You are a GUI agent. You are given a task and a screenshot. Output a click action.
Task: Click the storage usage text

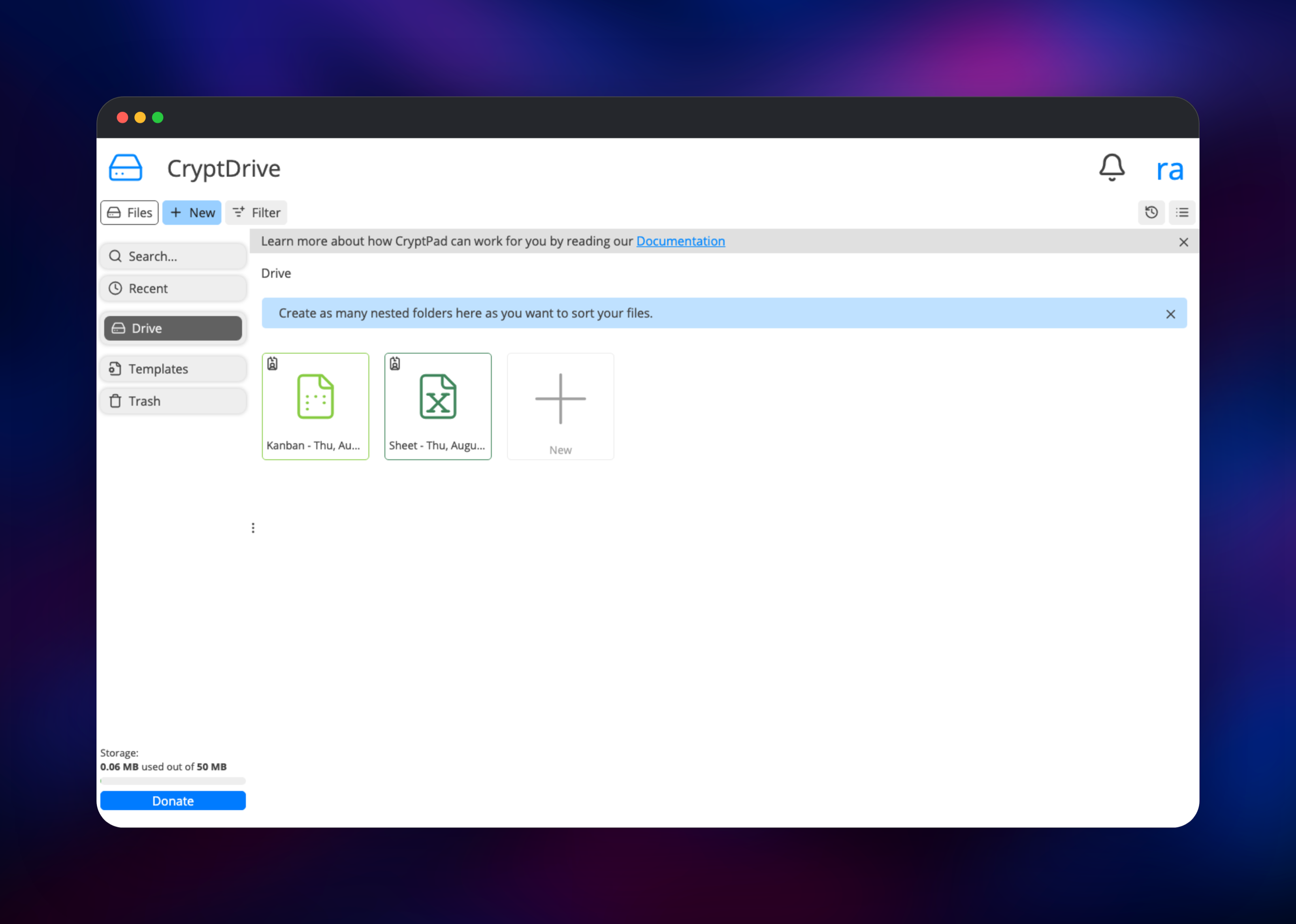tap(164, 767)
